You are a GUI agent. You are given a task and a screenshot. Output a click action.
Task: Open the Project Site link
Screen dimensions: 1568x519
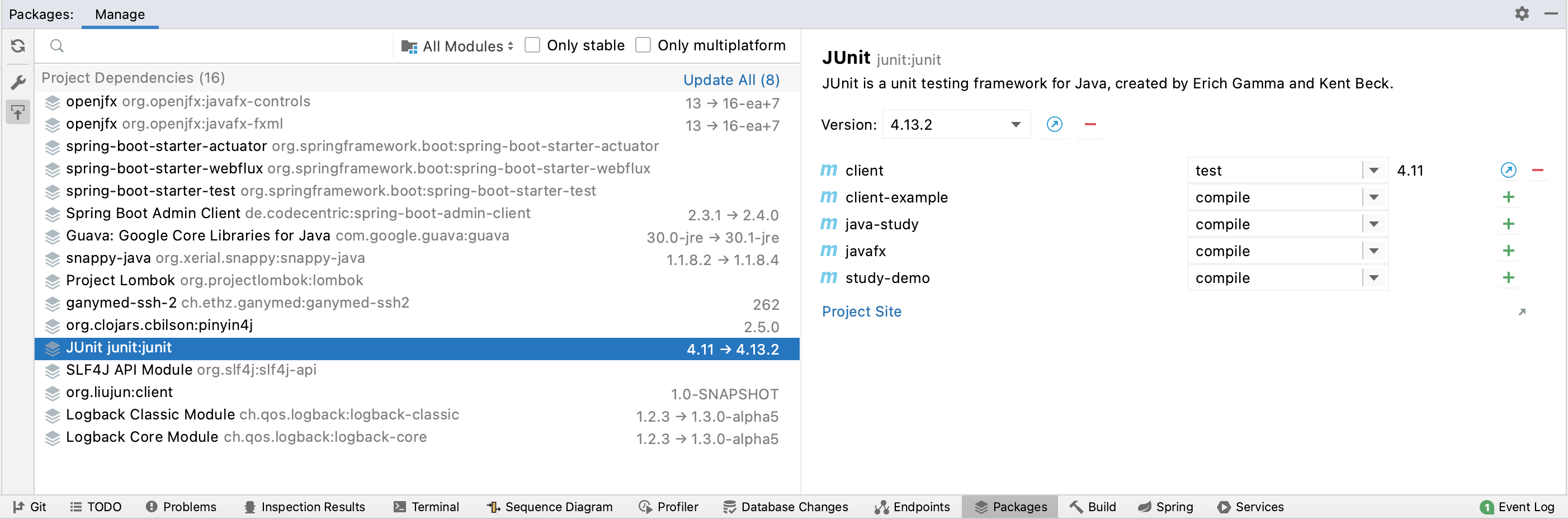click(x=861, y=312)
